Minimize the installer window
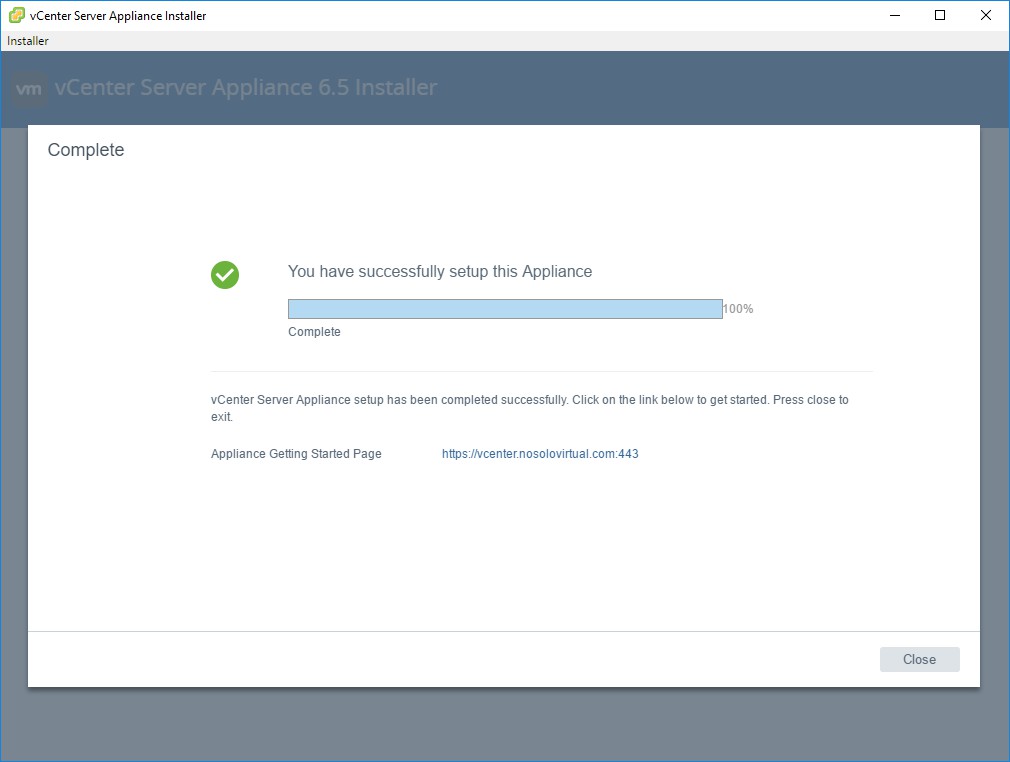The image size is (1010, 762). click(x=895, y=15)
